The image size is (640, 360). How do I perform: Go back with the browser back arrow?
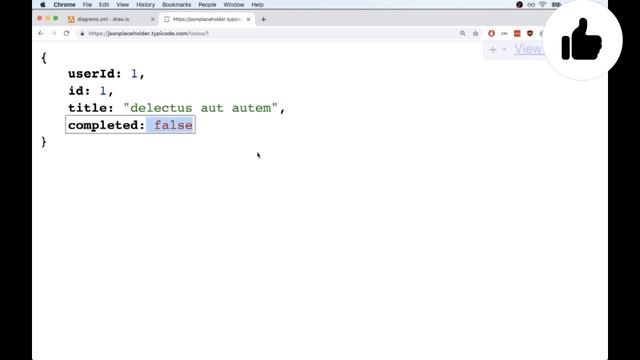click(x=40, y=33)
